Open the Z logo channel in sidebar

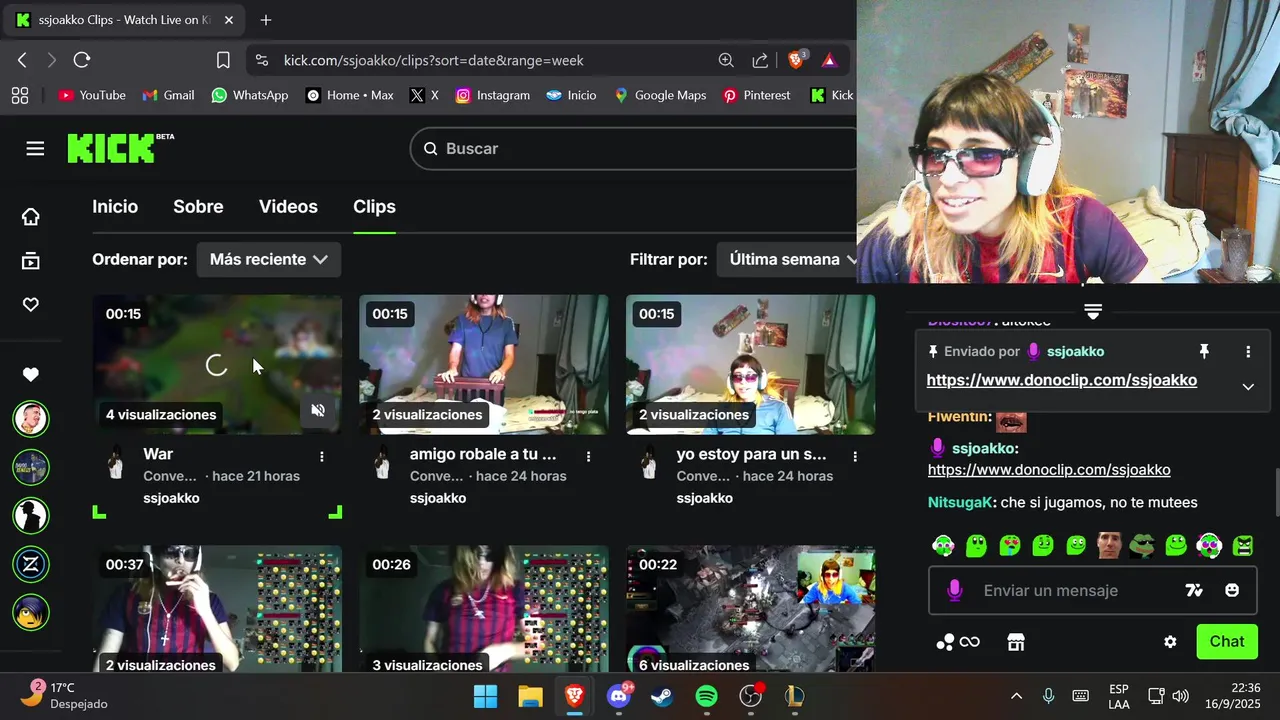pos(31,564)
